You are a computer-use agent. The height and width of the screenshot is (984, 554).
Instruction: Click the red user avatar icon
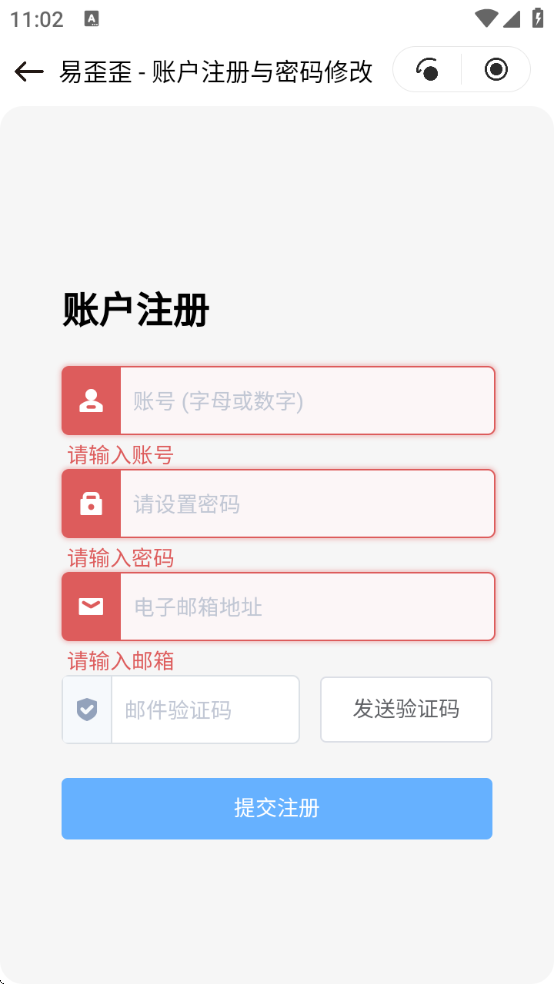[91, 401]
